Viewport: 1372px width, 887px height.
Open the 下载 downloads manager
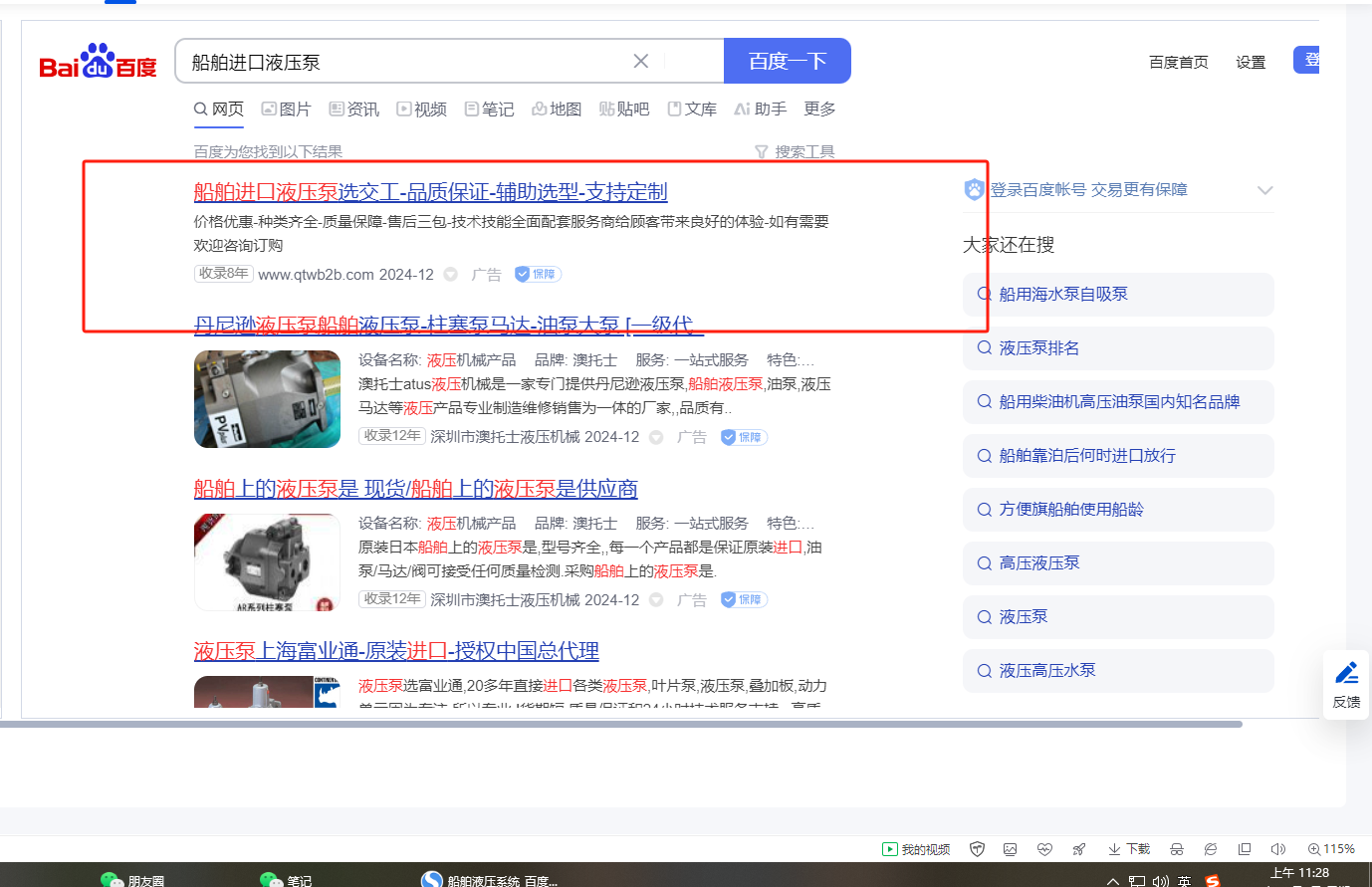click(x=1129, y=849)
